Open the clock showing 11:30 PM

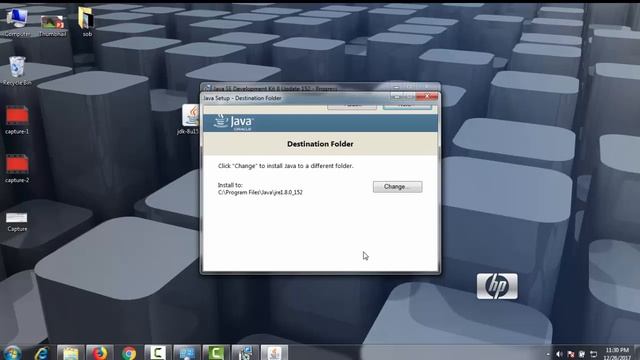(617, 353)
